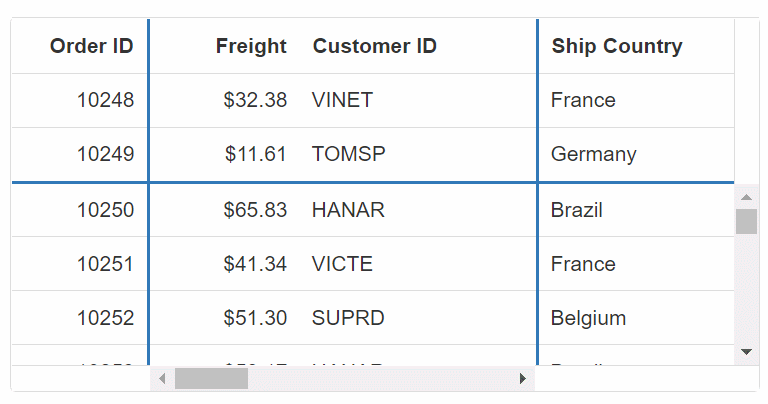Click the horizontal scrollbar thumb
Screen dimensions: 768x404
[x=211, y=378]
